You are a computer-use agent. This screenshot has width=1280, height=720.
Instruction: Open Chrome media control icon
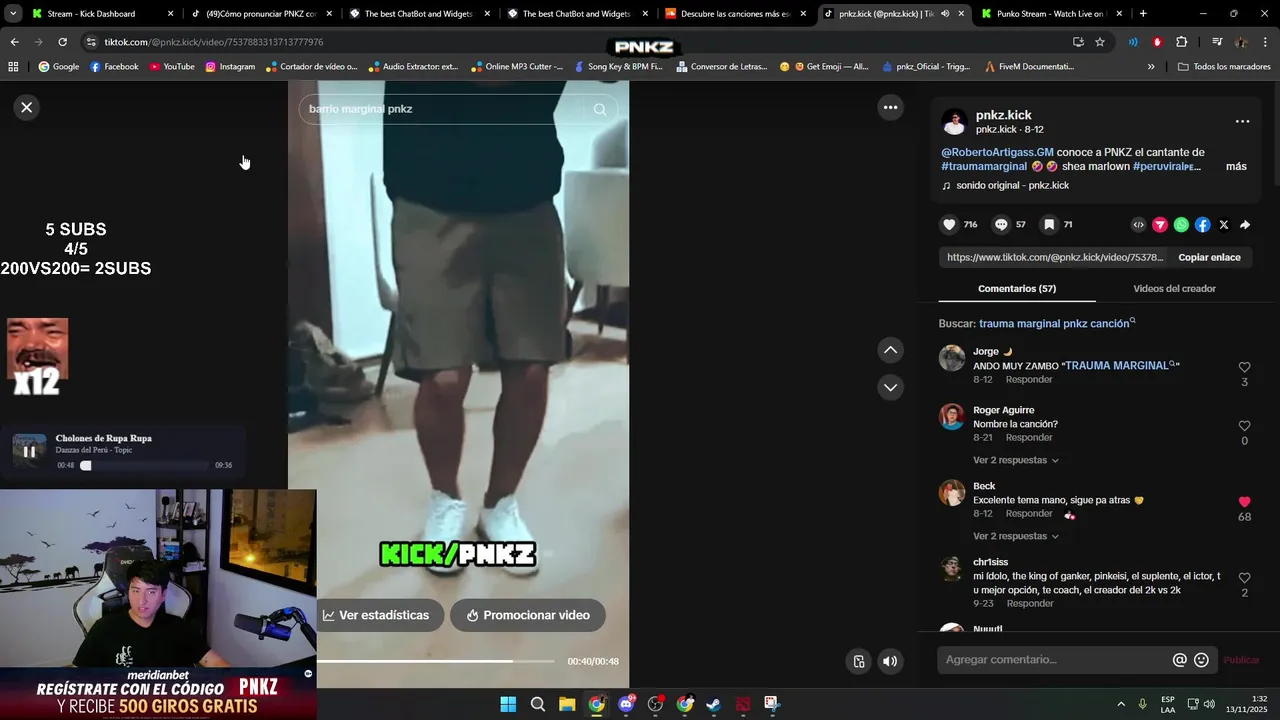pos(1217,42)
